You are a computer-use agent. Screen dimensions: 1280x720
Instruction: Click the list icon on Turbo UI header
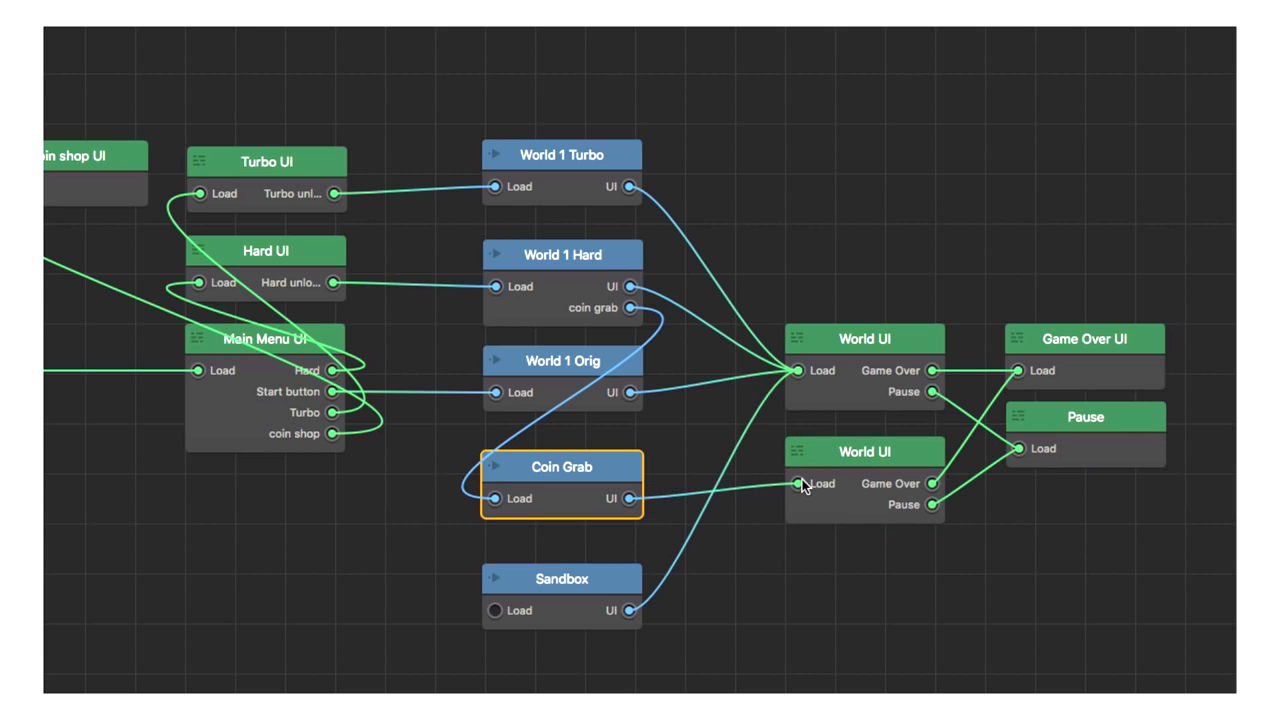click(199, 161)
